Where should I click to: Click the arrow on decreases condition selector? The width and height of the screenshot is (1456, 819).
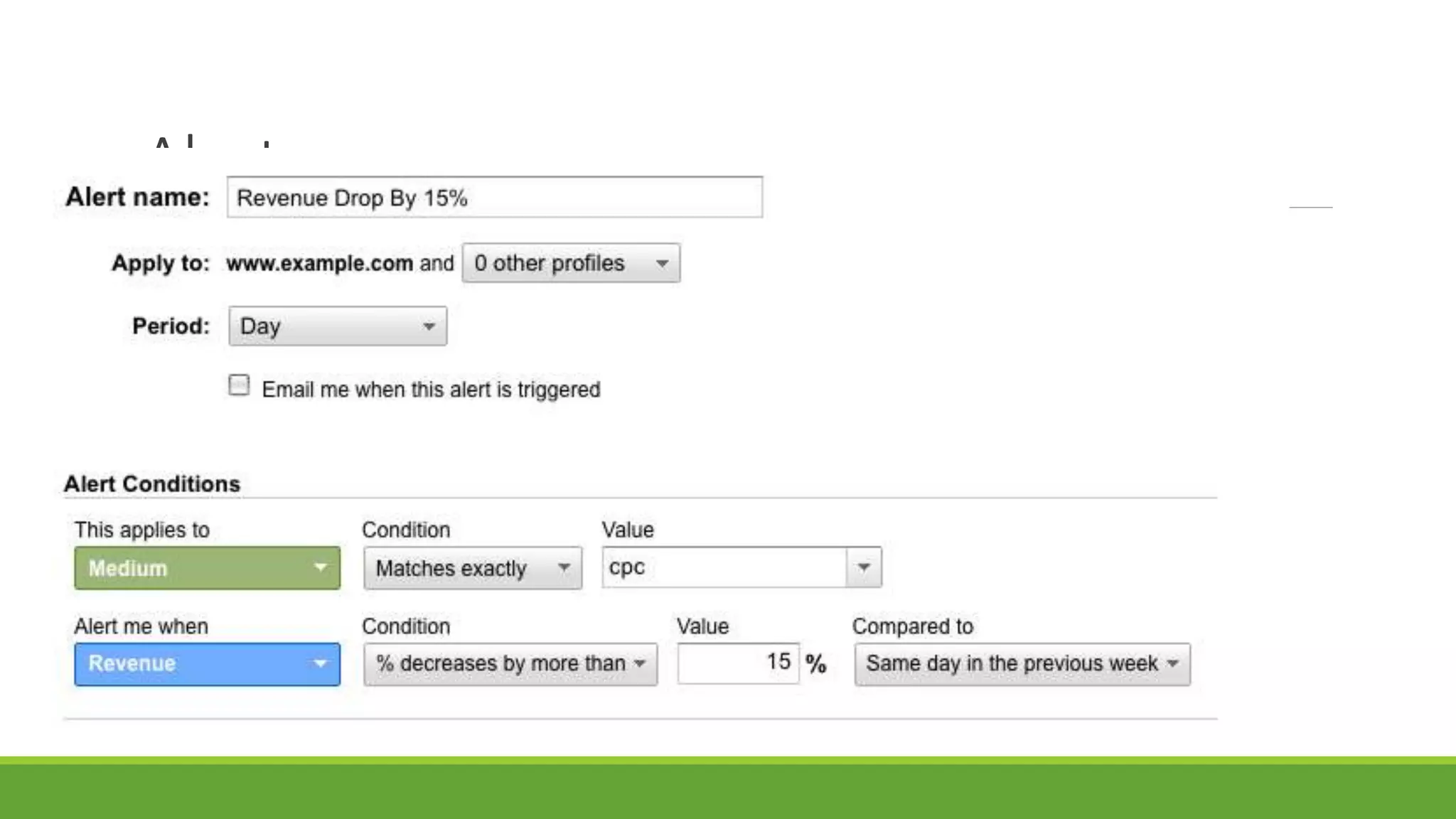click(640, 664)
